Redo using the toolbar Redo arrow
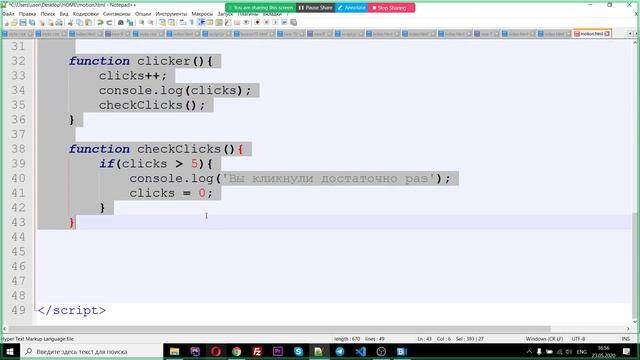The height and width of the screenshot is (360, 640). point(109,22)
